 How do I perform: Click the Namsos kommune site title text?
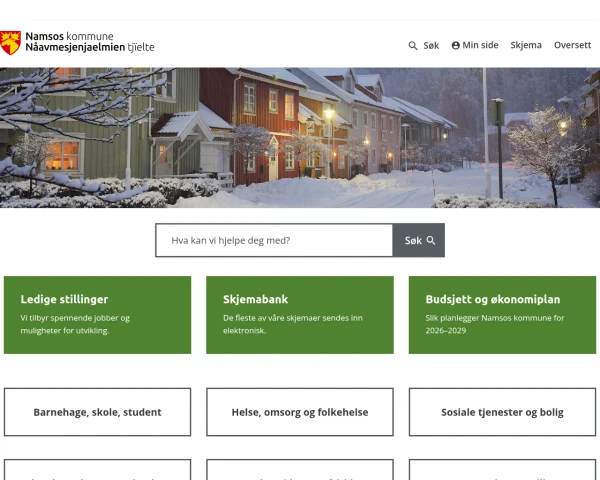point(90,42)
